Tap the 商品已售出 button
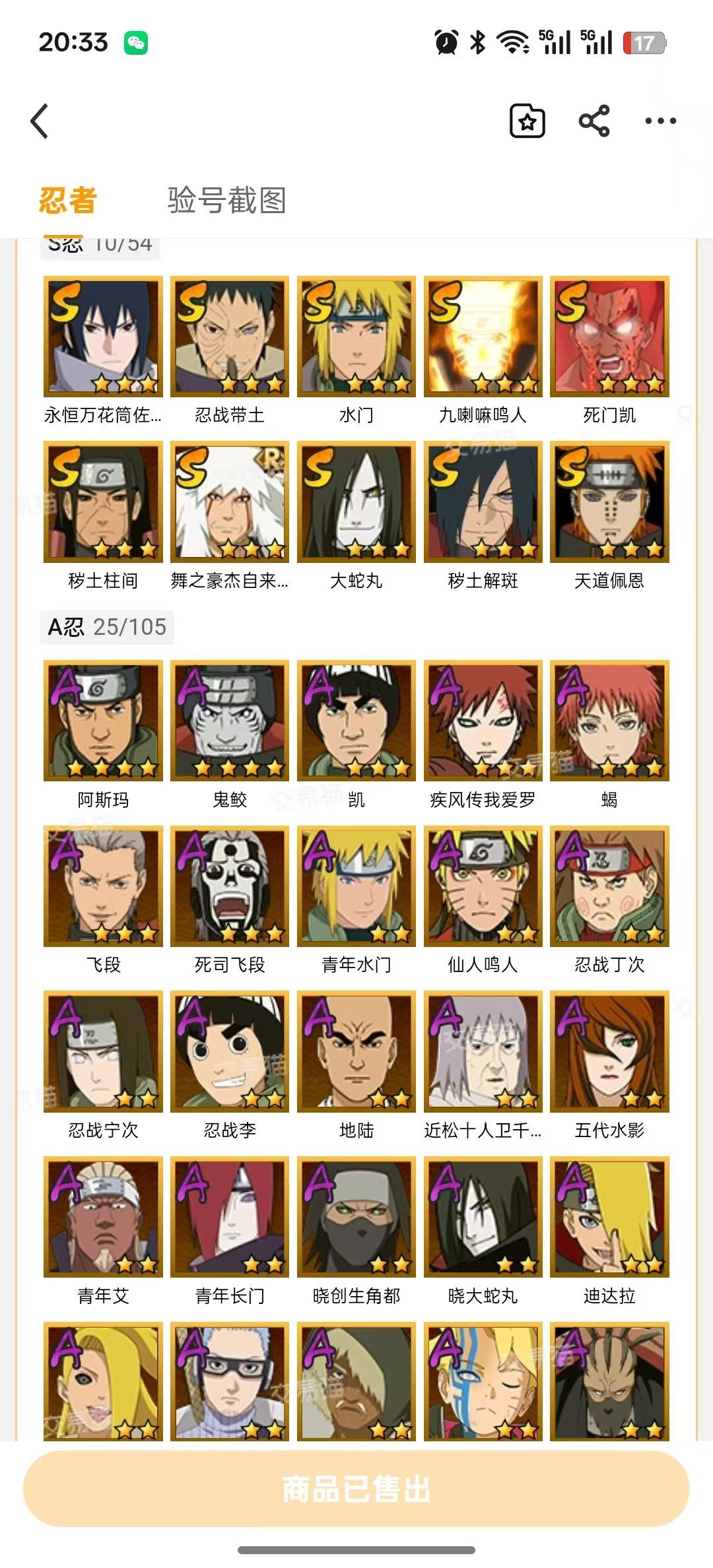The width and height of the screenshot is (713, 1568). pos(356,1489)
